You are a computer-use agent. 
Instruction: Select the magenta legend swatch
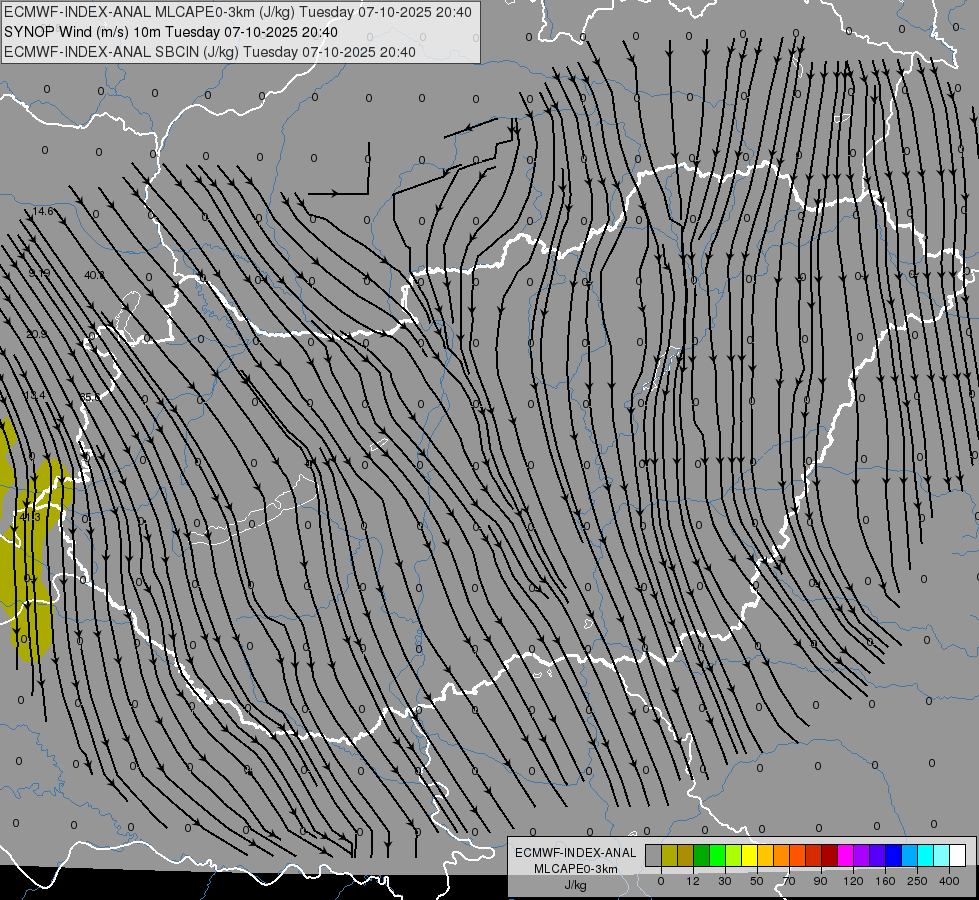pos(846,855)
